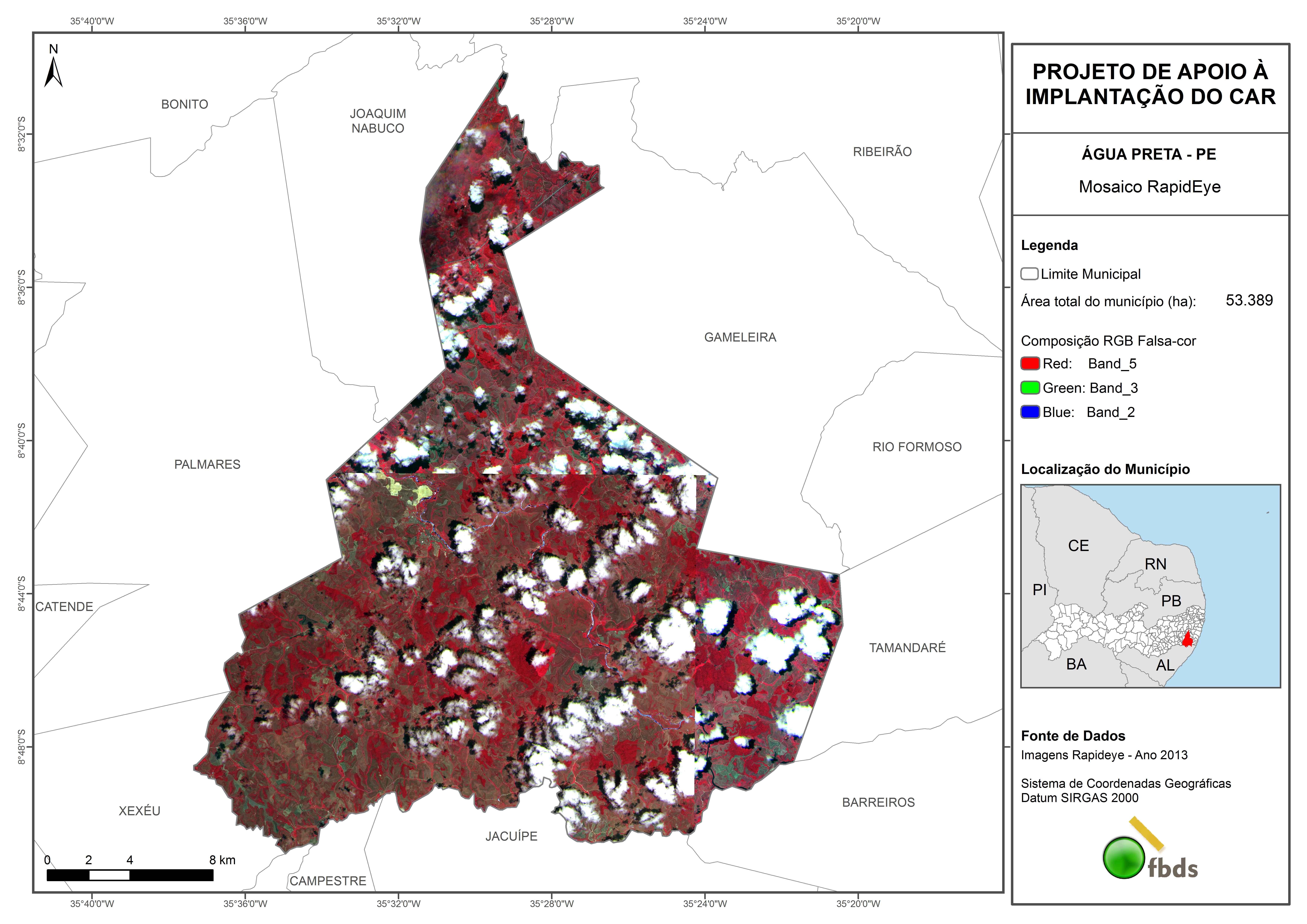The height and width of the screenshot is (924, 1307).
Task: Click the north arrow compass icon
Action: pyautogui.click(x=53, y=72)
